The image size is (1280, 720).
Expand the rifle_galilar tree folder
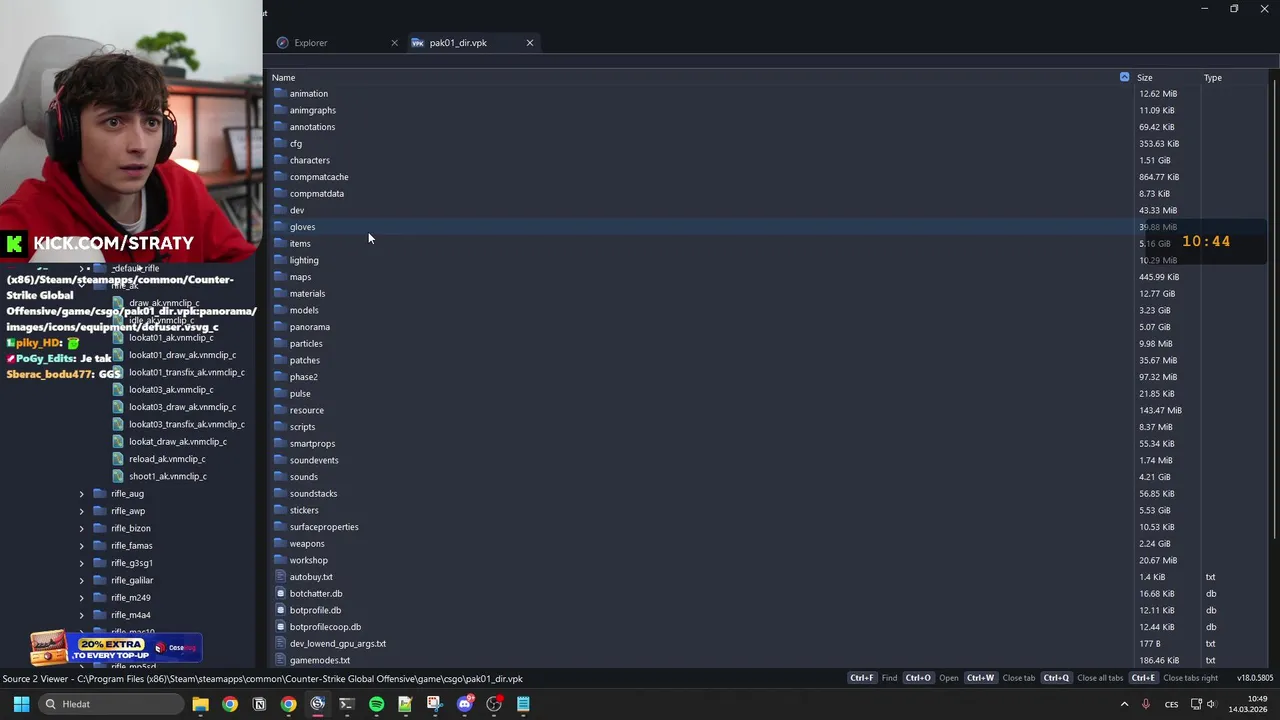(82, 580)
